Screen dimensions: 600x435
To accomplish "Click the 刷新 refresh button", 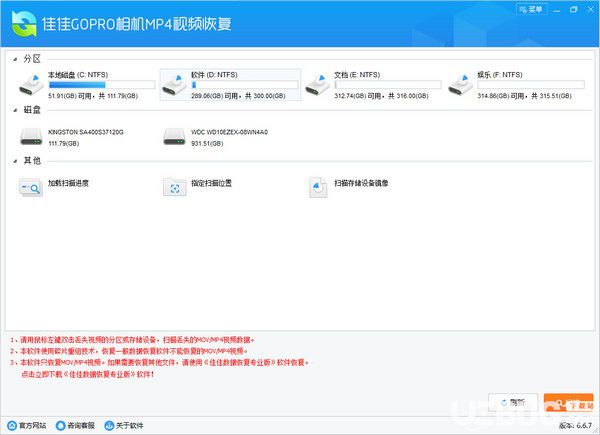I will coord(513,402).
